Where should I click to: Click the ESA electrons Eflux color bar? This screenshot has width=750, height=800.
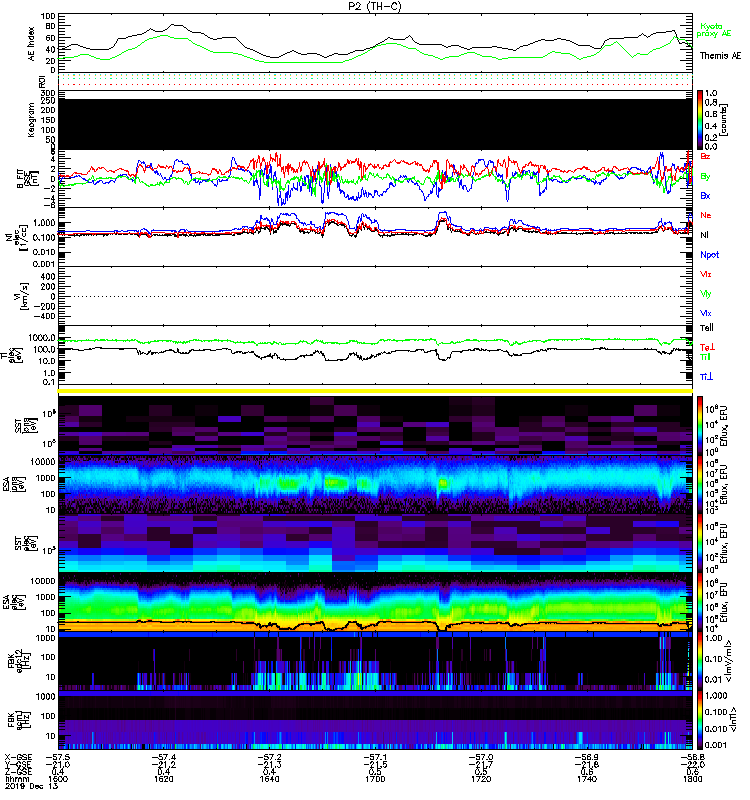pos(700,602)
